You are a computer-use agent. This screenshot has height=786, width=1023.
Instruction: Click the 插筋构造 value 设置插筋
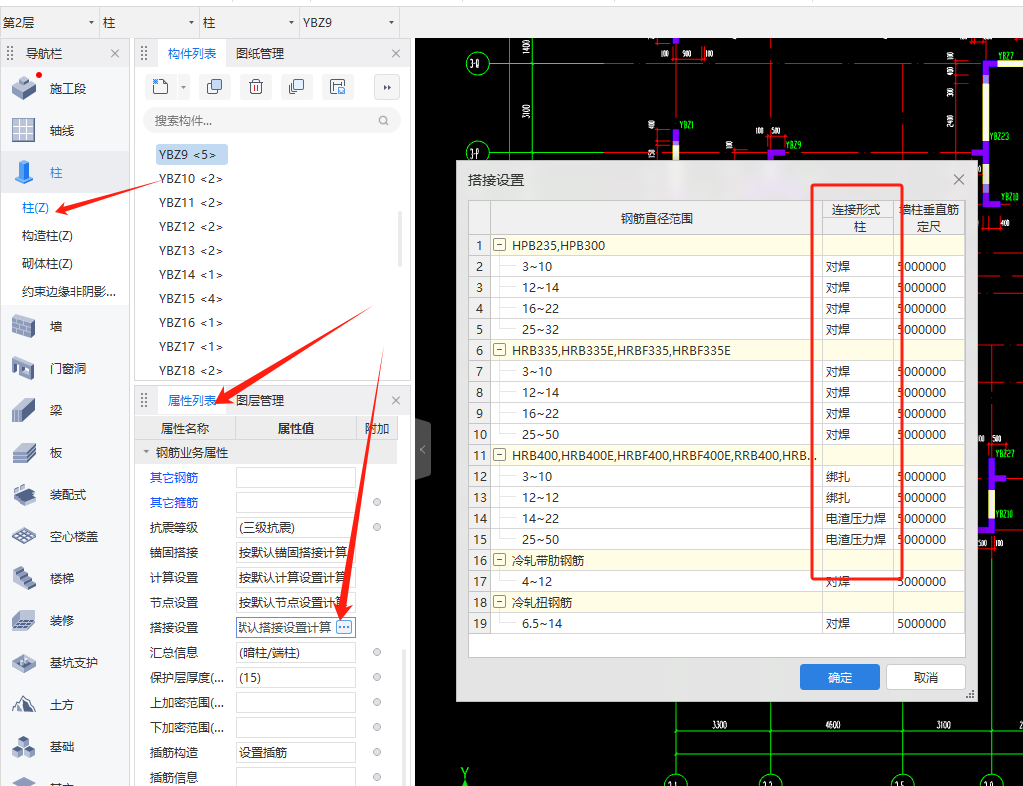point(296,752)
